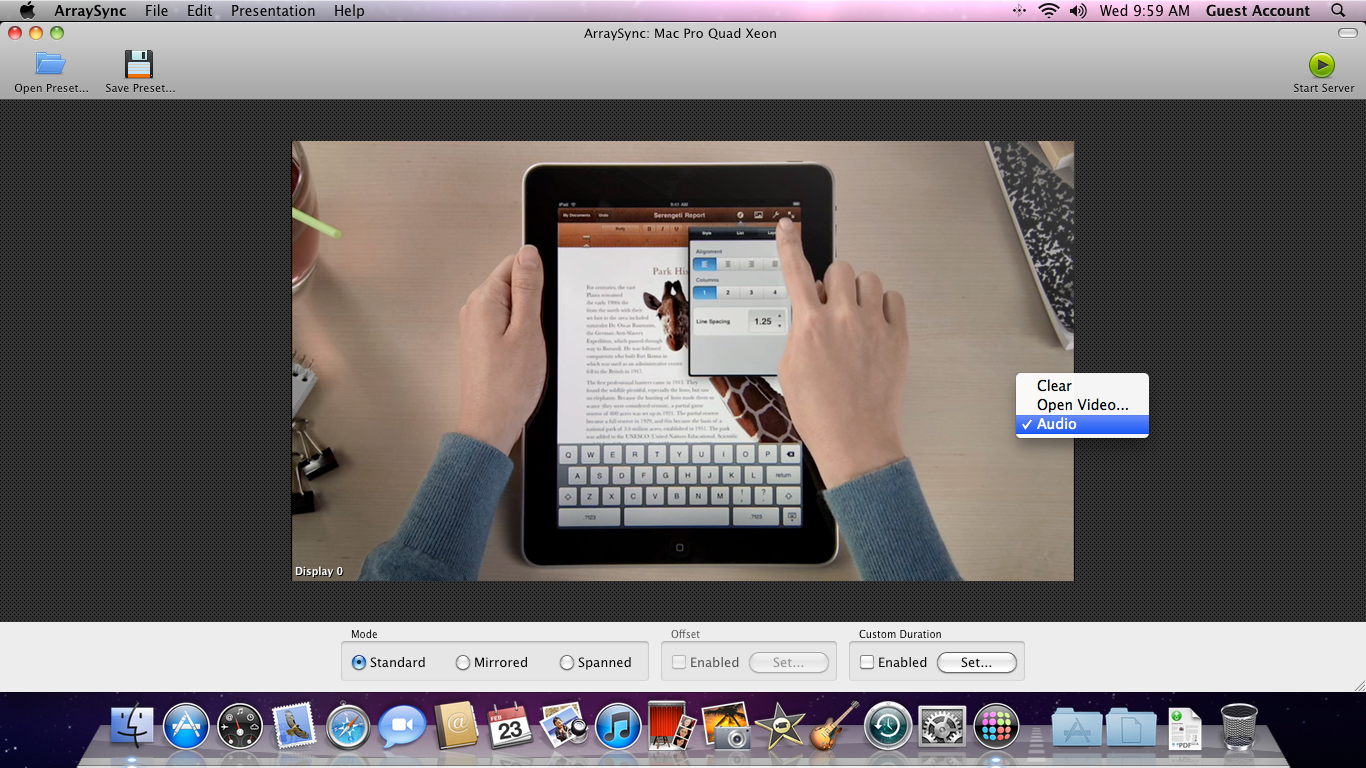Open the Apple menu
1366x768 pixels.
[x=27, y=11]
